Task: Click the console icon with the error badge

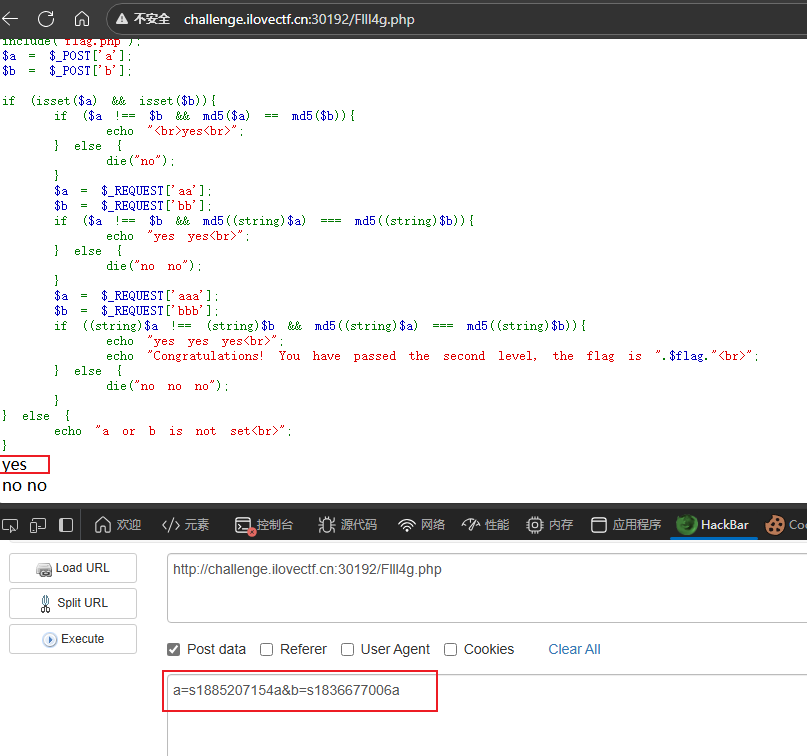Action: coord(243,525)
